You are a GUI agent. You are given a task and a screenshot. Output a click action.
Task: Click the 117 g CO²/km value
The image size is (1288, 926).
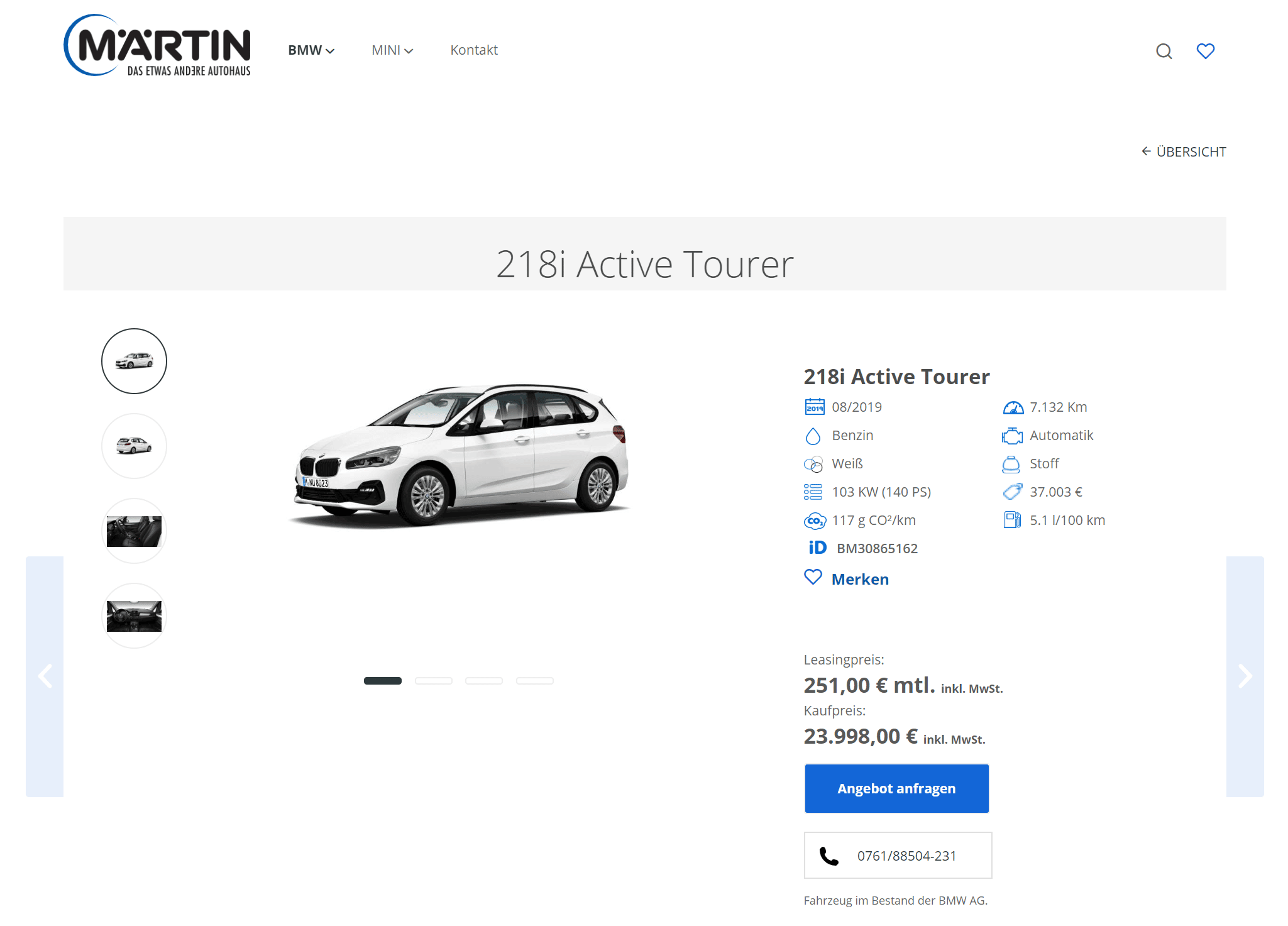tap(874, 521)
